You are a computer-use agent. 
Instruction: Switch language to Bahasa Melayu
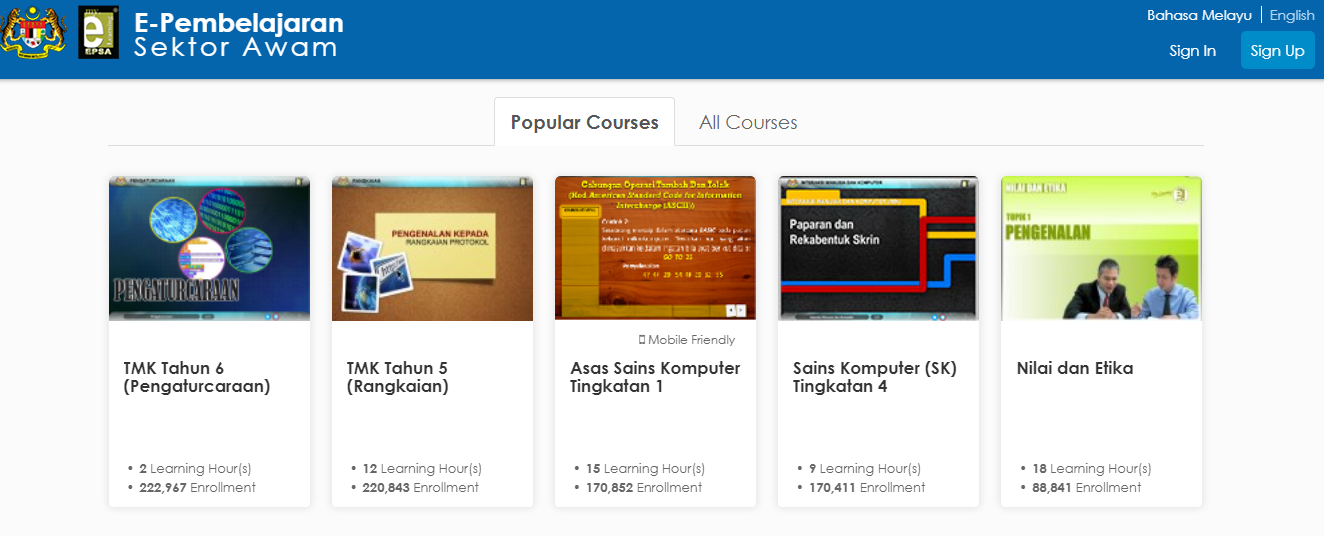pyautogui.click(x=1199, y=15)
